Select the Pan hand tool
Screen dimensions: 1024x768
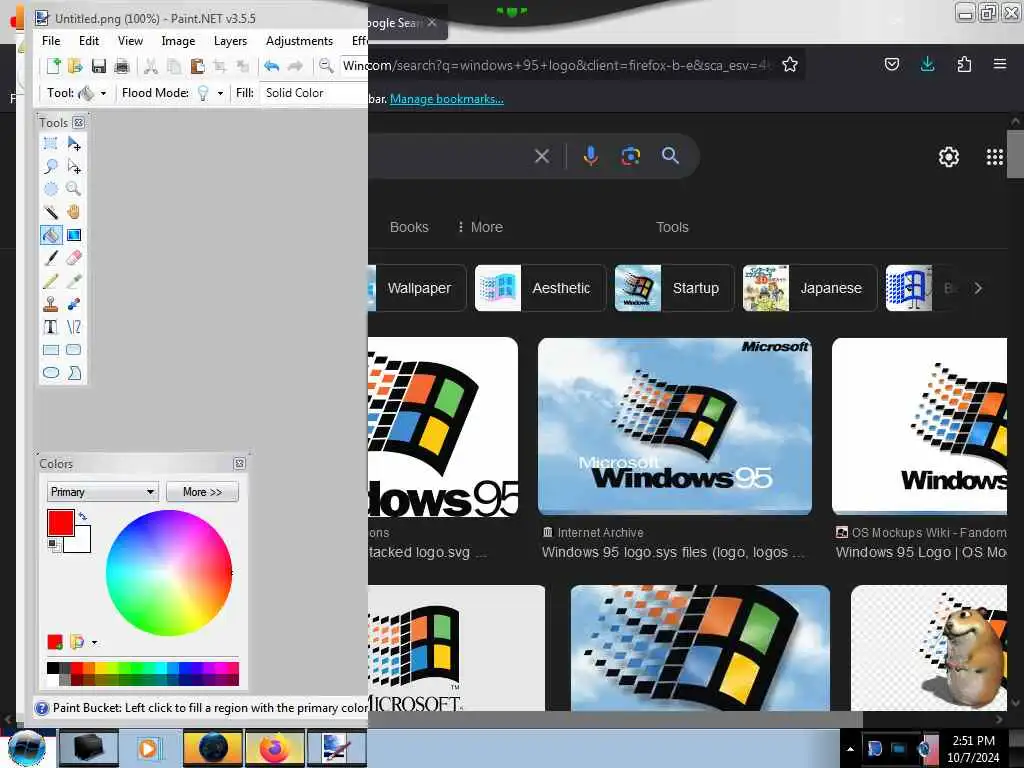74,212
